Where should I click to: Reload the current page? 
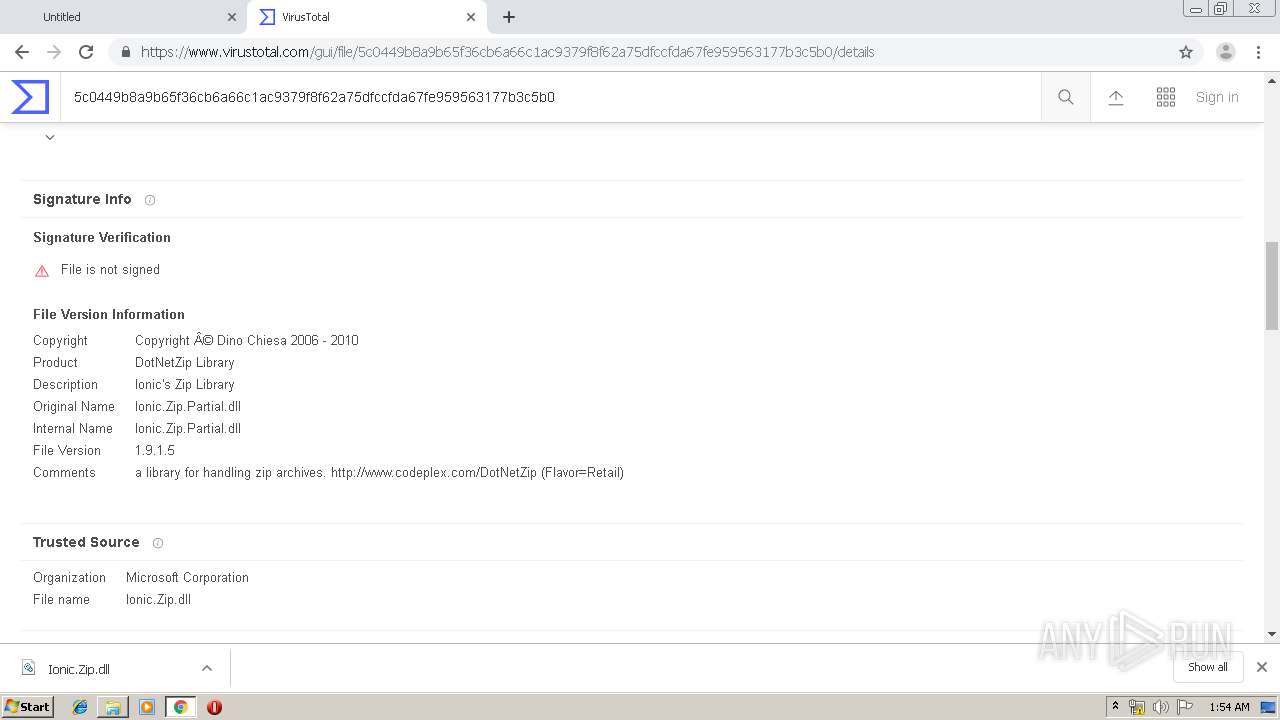(86, 52)
